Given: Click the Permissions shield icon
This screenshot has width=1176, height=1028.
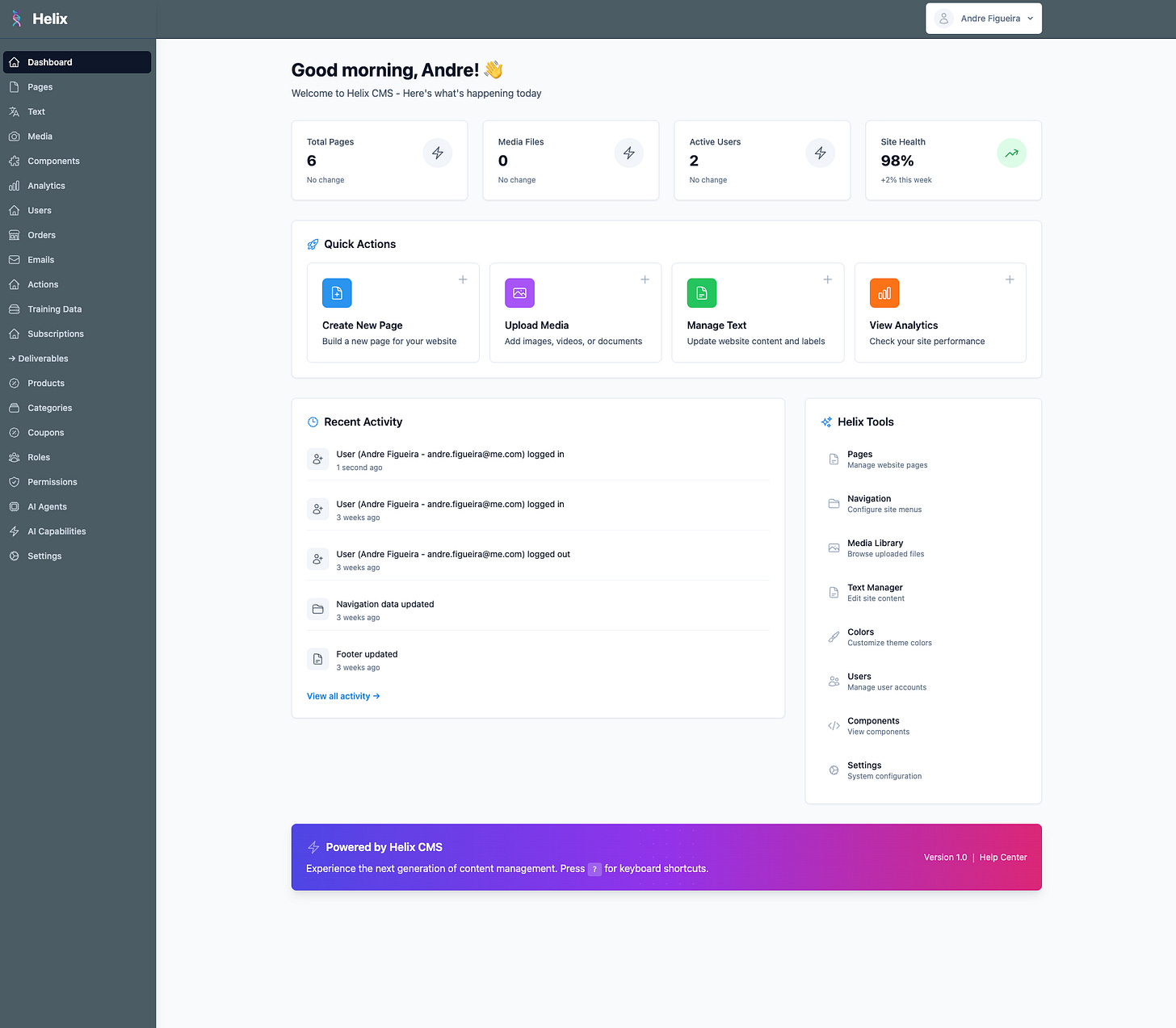Looking at the screenshot, I should tap(14, 482).
